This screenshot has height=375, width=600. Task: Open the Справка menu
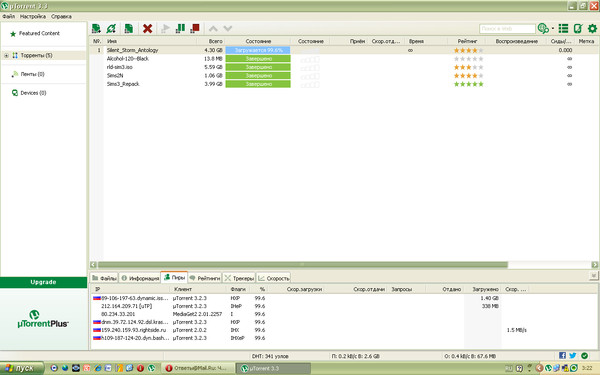(x=61, y=16)
